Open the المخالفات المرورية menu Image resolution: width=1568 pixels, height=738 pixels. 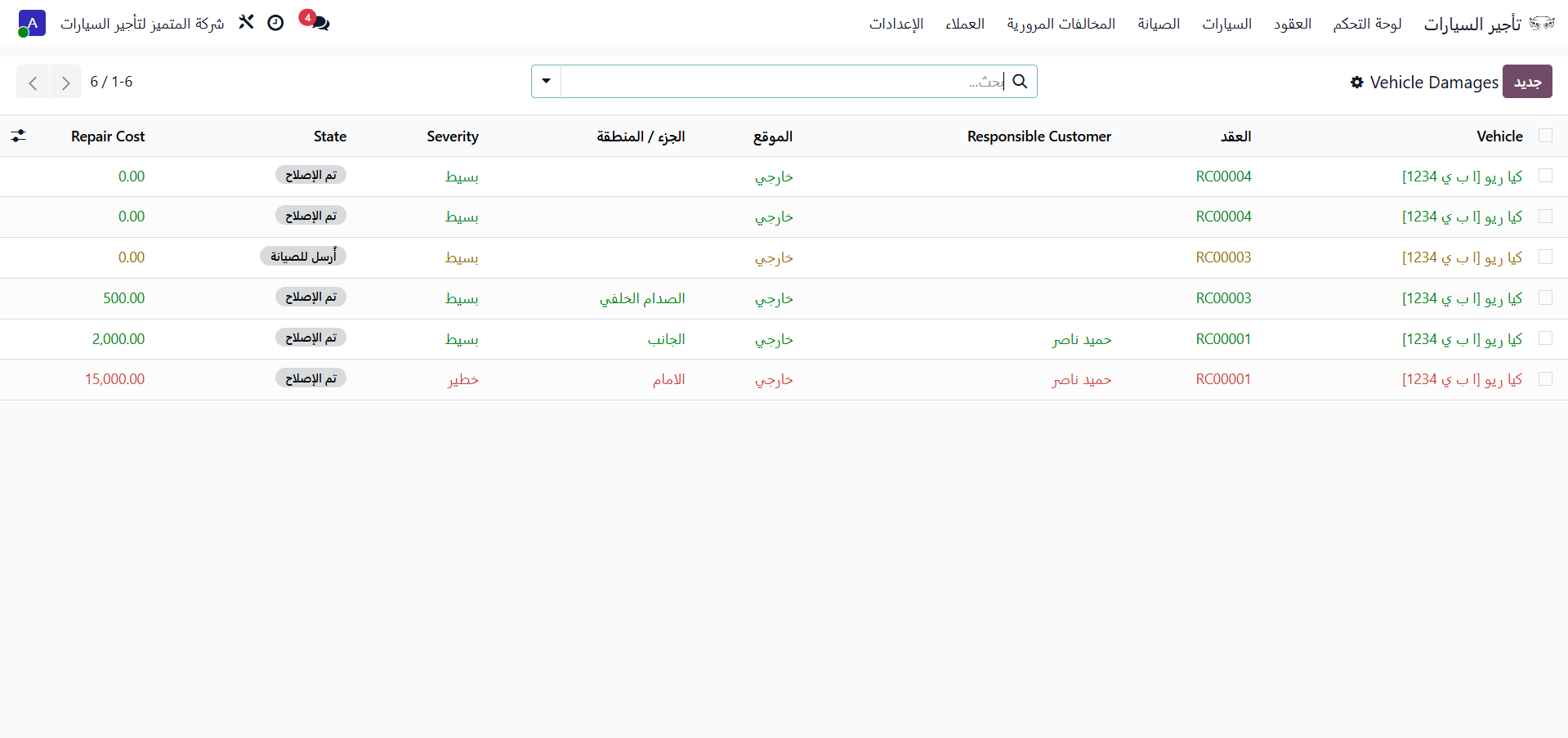(1061, 24)
